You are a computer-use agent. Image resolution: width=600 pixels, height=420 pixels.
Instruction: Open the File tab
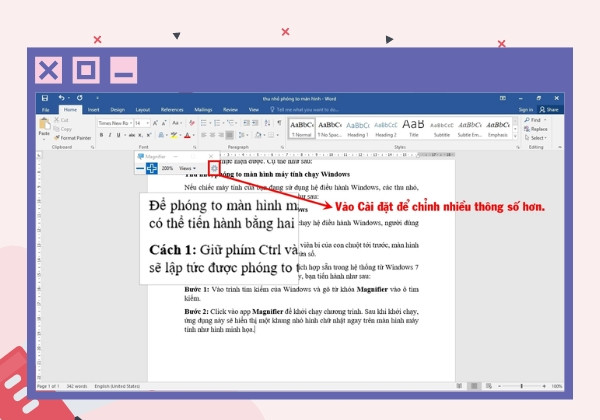coord(46,110)
